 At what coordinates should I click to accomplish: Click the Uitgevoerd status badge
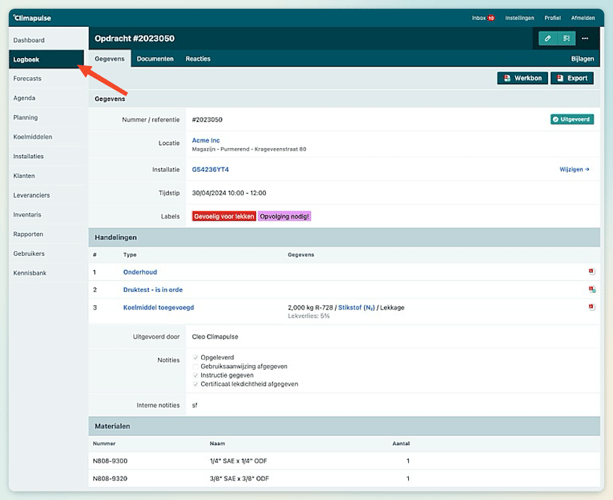coord(571,119)
